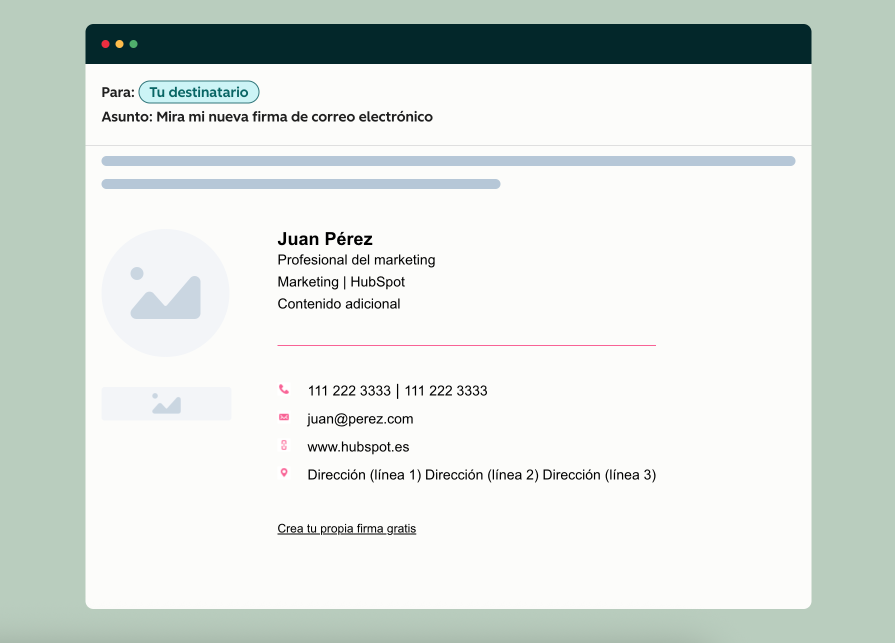
Task: Click the Contenido adicional text line
Action: [x=339, y=304]
